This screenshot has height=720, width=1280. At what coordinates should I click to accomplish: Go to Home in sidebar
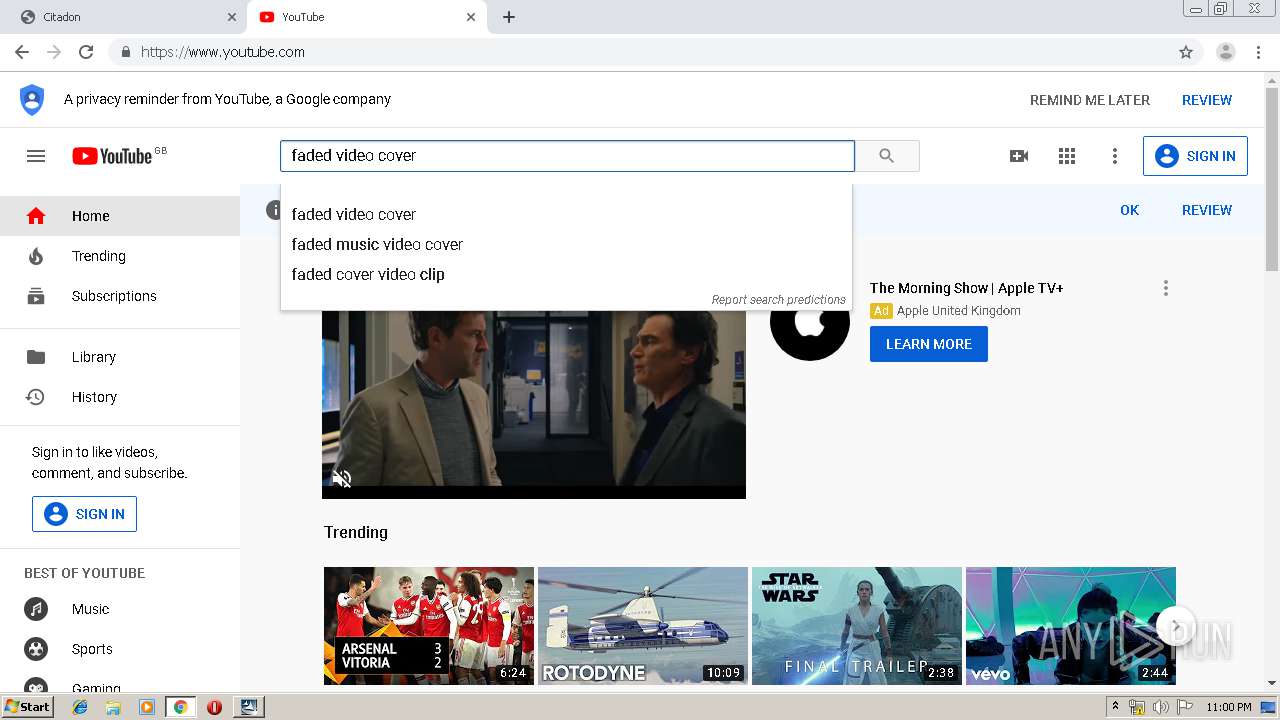coord(120,216)
